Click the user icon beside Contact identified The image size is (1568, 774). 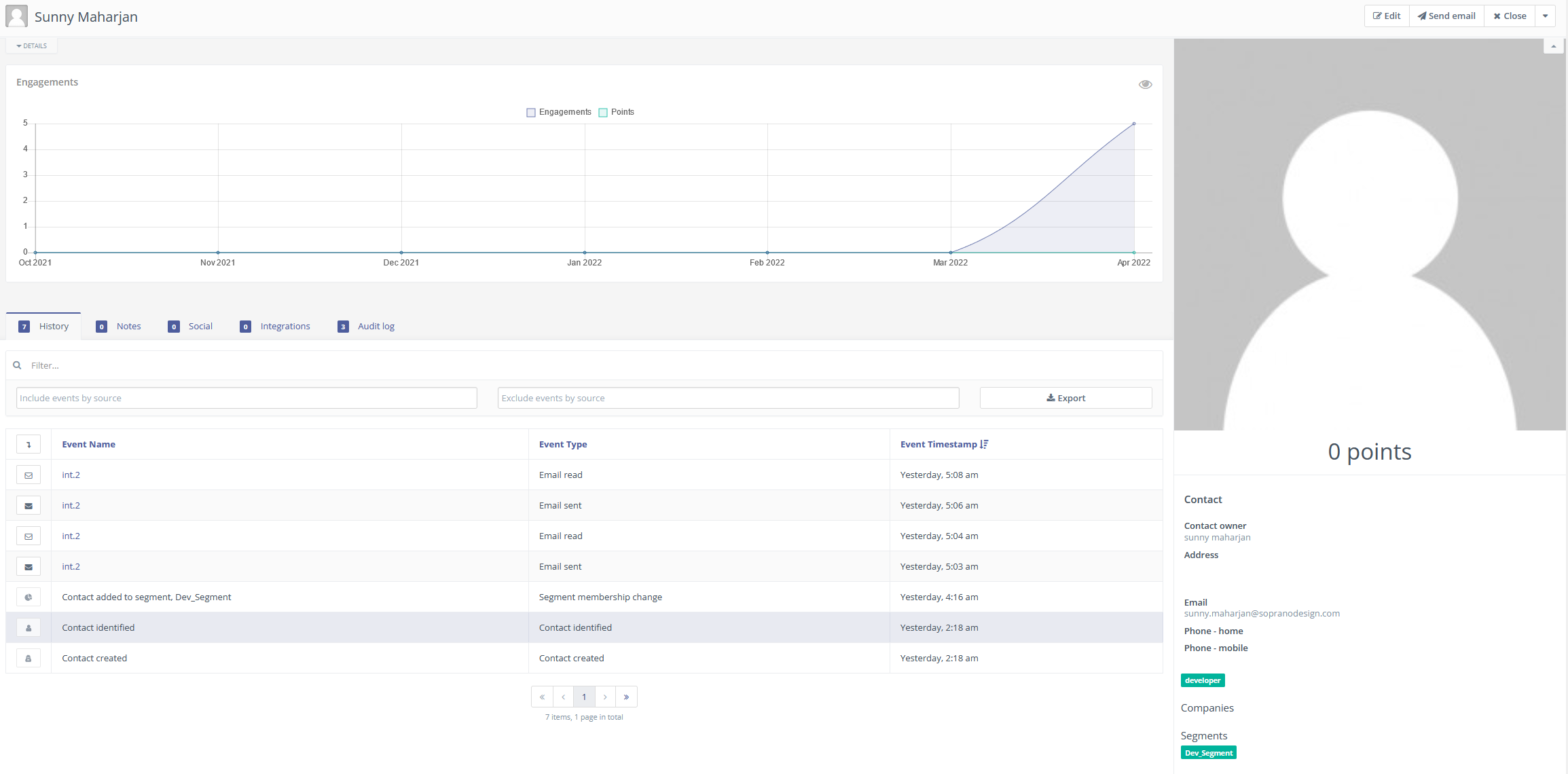coord(29,628)
